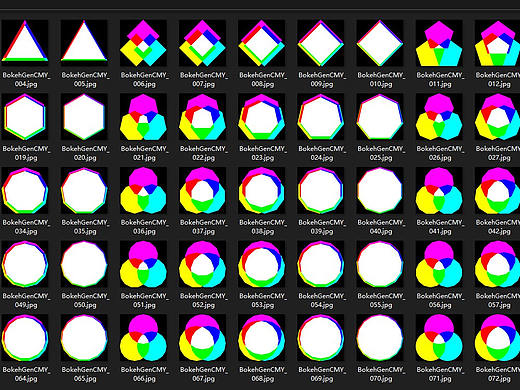Screen dimensions: 520x390
Task: Pick the BokehGenCMY_009.jpg diamond thumbnail
Action: click(321, 43)
